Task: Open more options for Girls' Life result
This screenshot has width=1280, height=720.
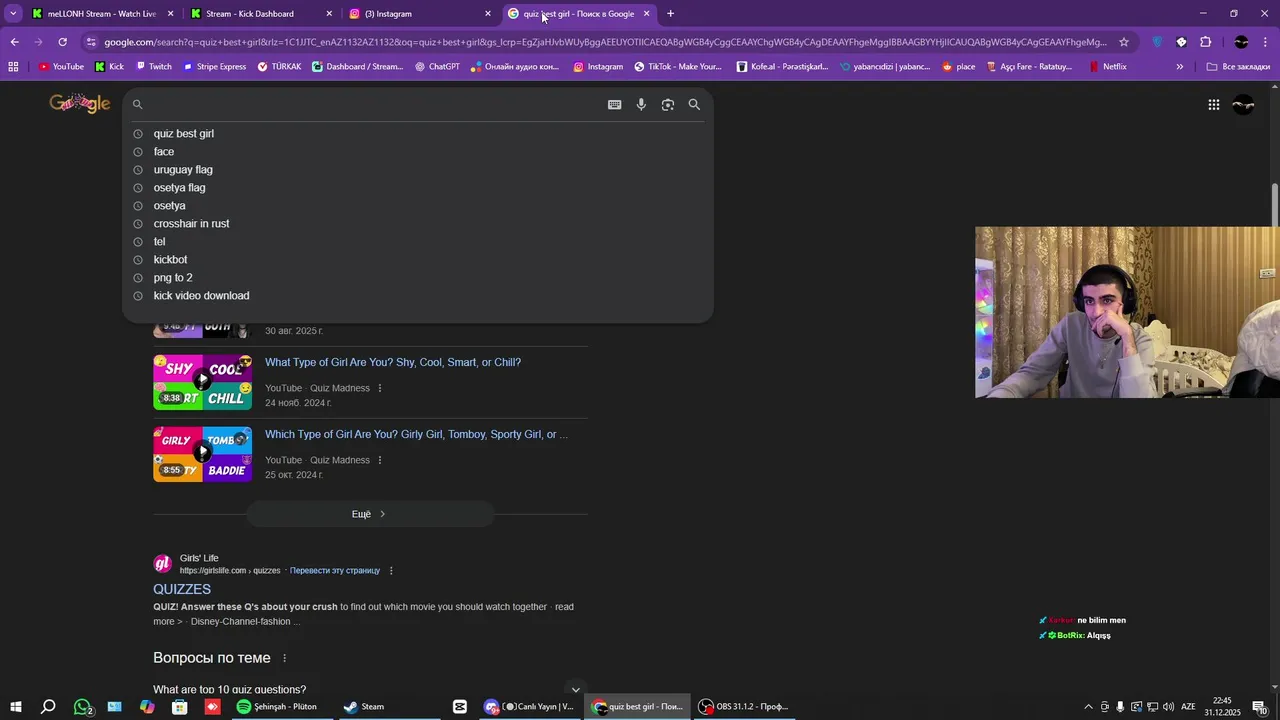Action: coord(391,570)
